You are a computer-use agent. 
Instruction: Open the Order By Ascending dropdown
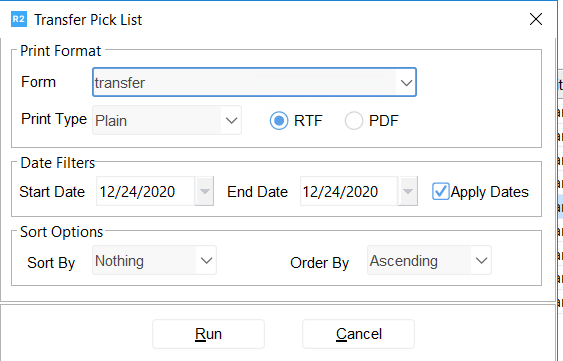[x=429, y=260]
